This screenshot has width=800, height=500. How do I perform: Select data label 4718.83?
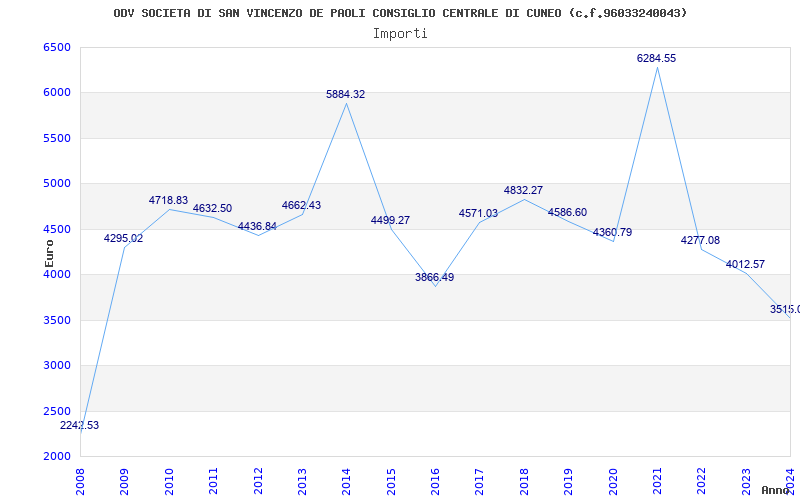pyautogui.click(x=168, y=201)
